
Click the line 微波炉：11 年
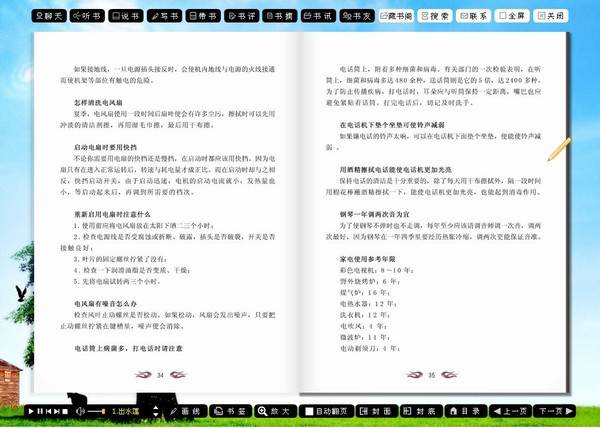(x=365, y=338)
